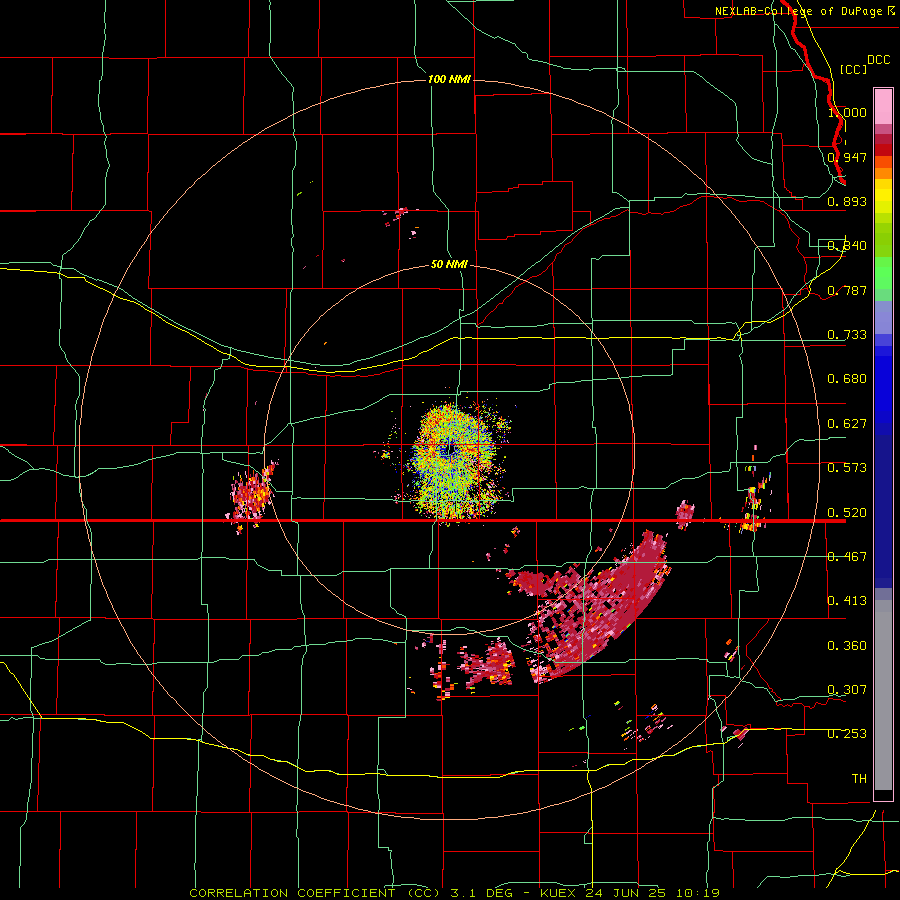
Task: Click the 0.360 scale value
Action: [847, 646]
